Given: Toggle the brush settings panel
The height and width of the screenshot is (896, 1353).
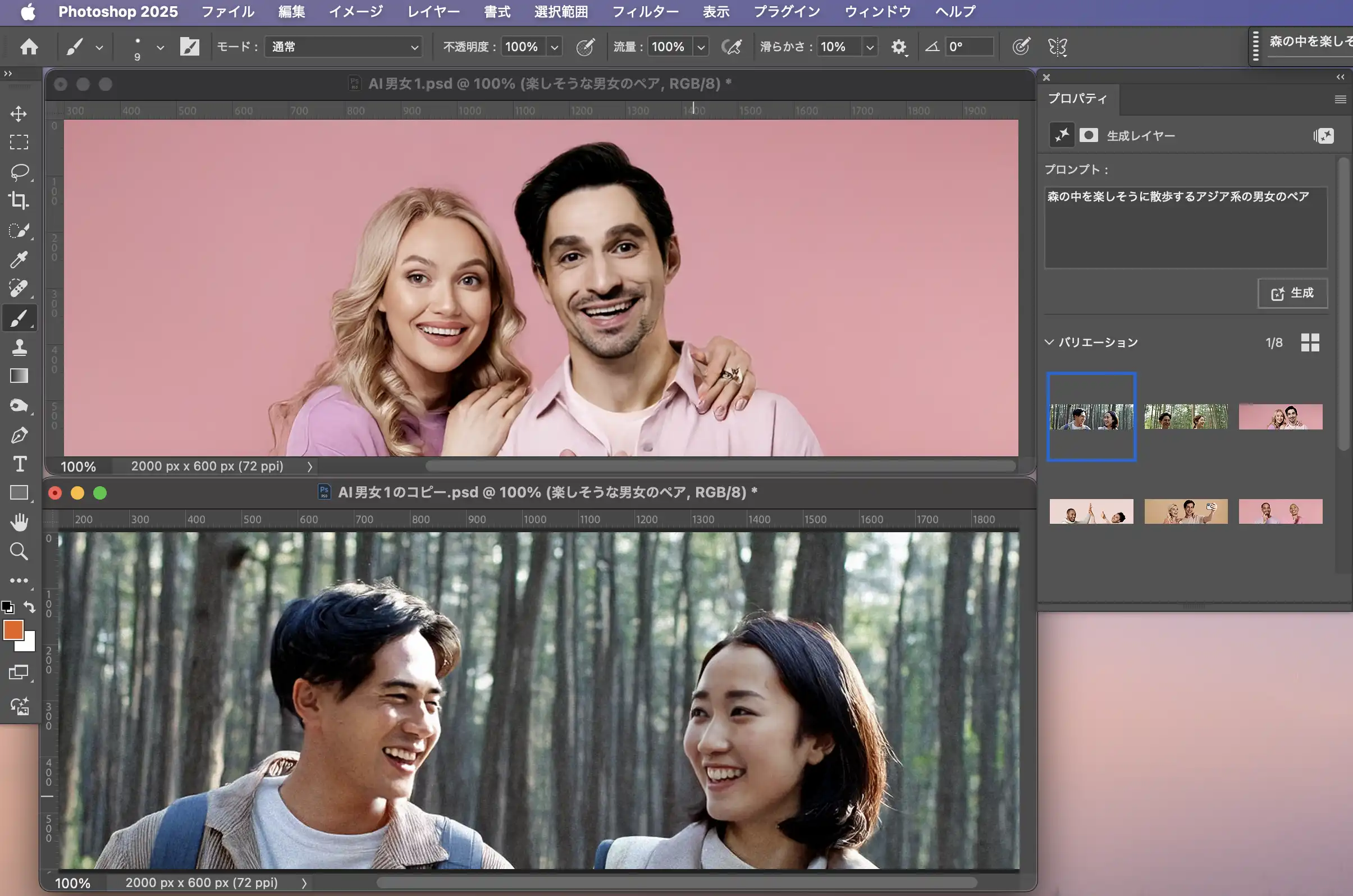Looking at the screenshot, I should coord(189,46).
